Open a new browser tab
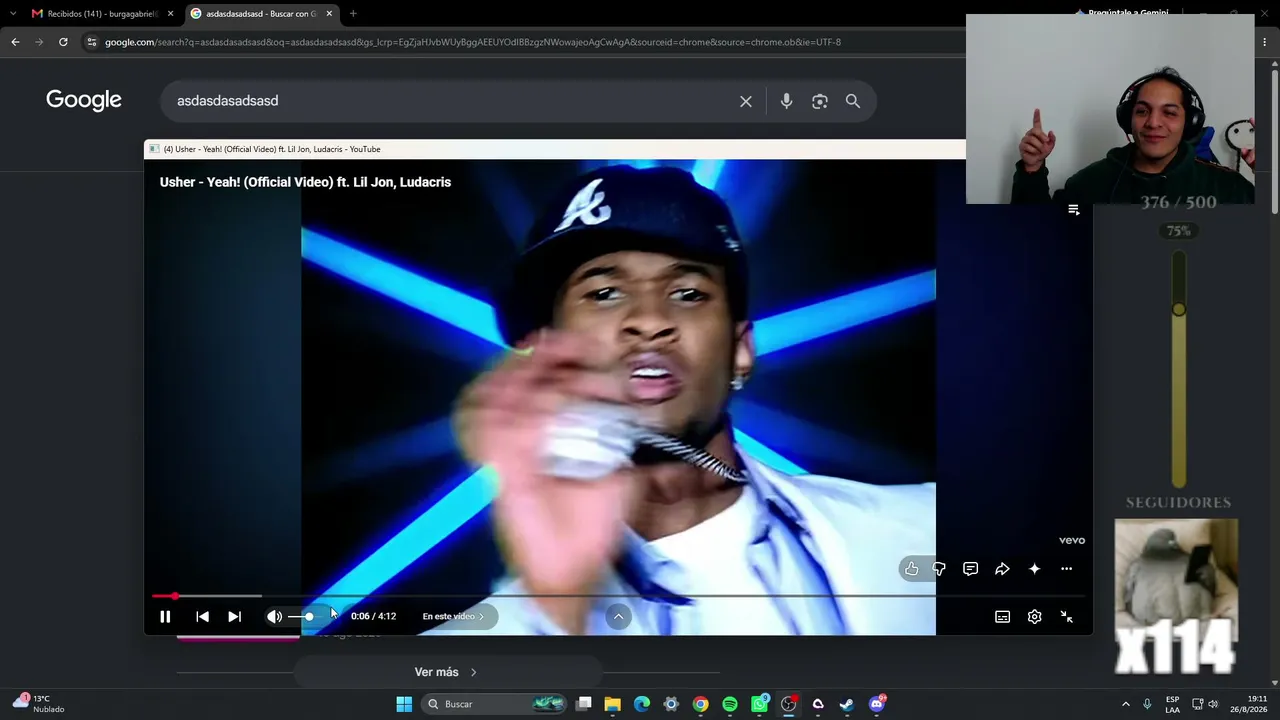Screen dimensions: 1280x720 click(353, 14)
